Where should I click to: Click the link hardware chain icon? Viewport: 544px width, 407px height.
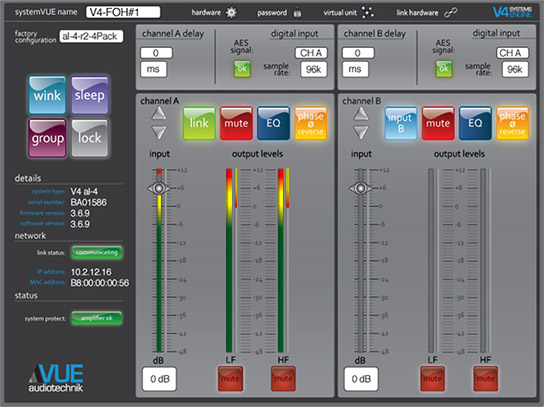pos(451,12)
